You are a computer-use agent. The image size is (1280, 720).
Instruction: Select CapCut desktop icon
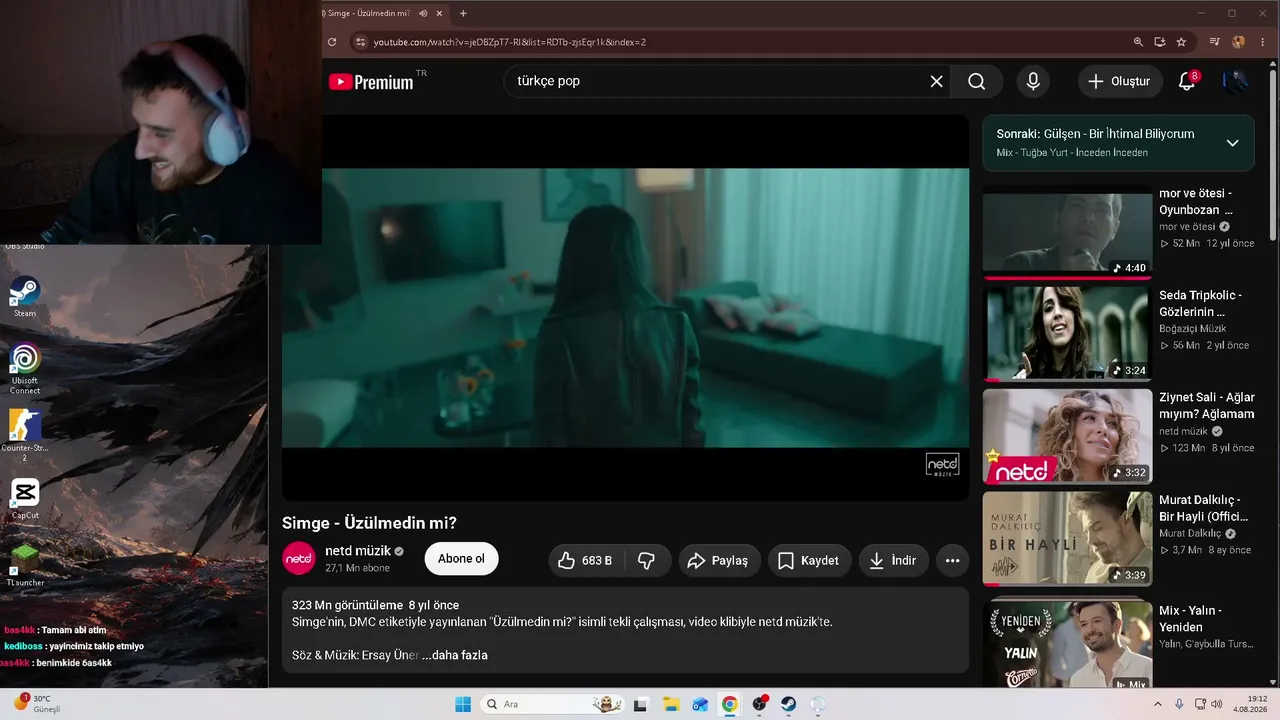pyautogui.click(x=25, y=499)
